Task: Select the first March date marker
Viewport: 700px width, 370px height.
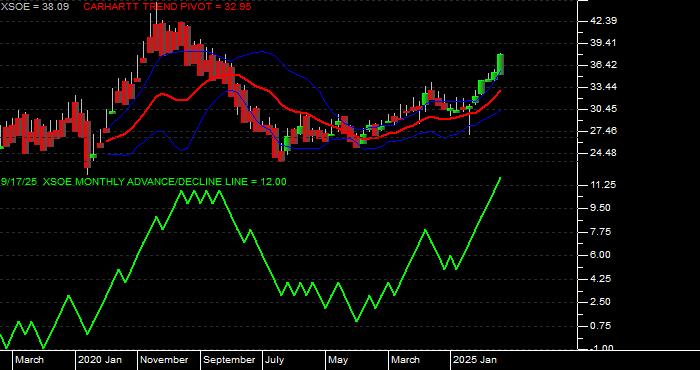Action: pyautogui.click(x=29, y=360)
